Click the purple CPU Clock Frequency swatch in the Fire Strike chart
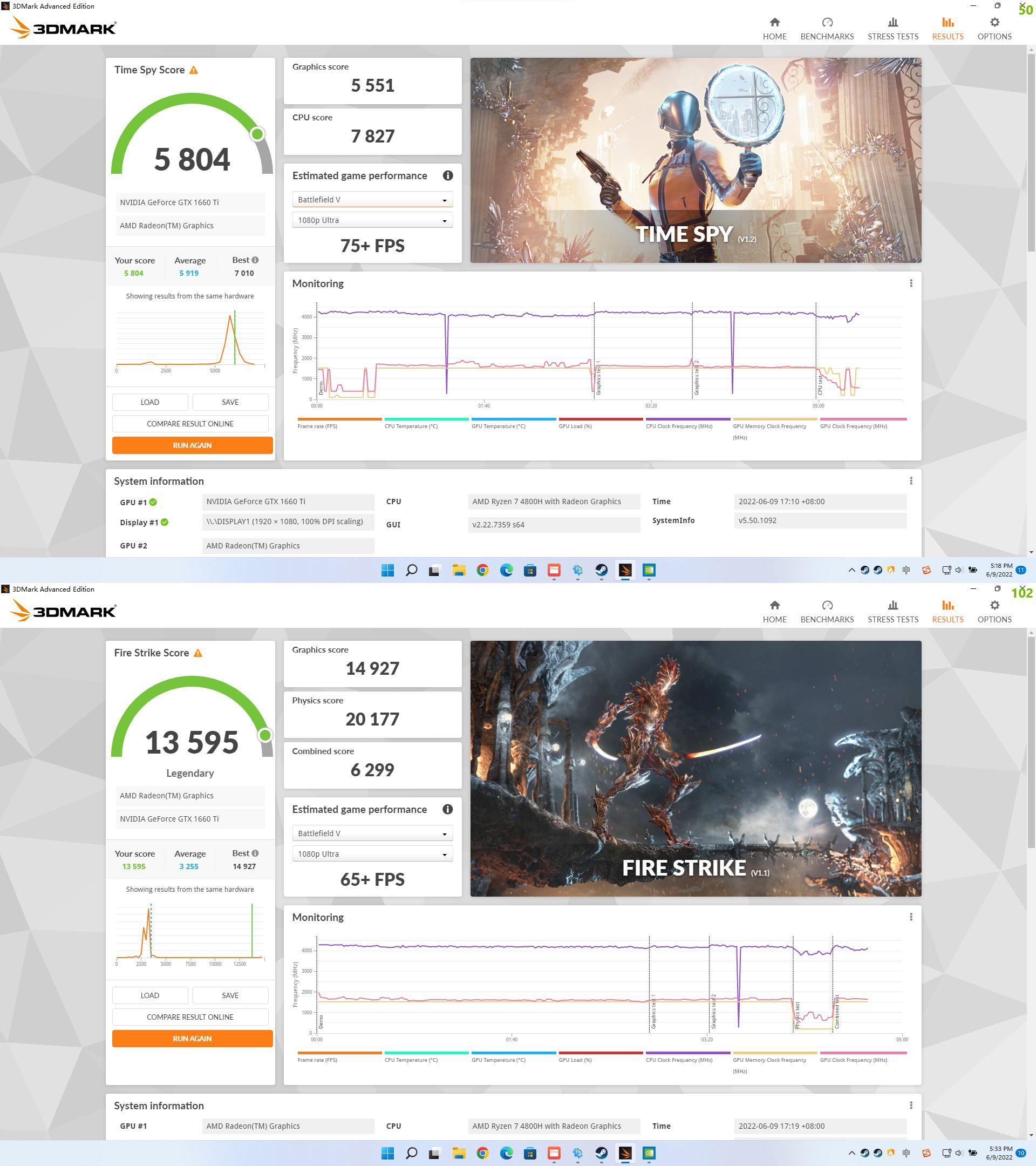The height and width of the screenshot is (1166, 1036). pyautogui.click(x=687, y=1053)
